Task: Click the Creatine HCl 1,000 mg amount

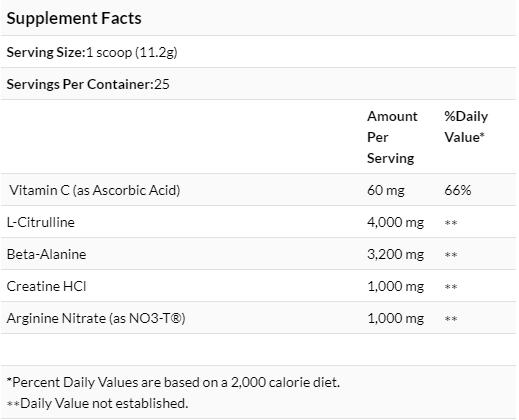Action: coord(395,286)
